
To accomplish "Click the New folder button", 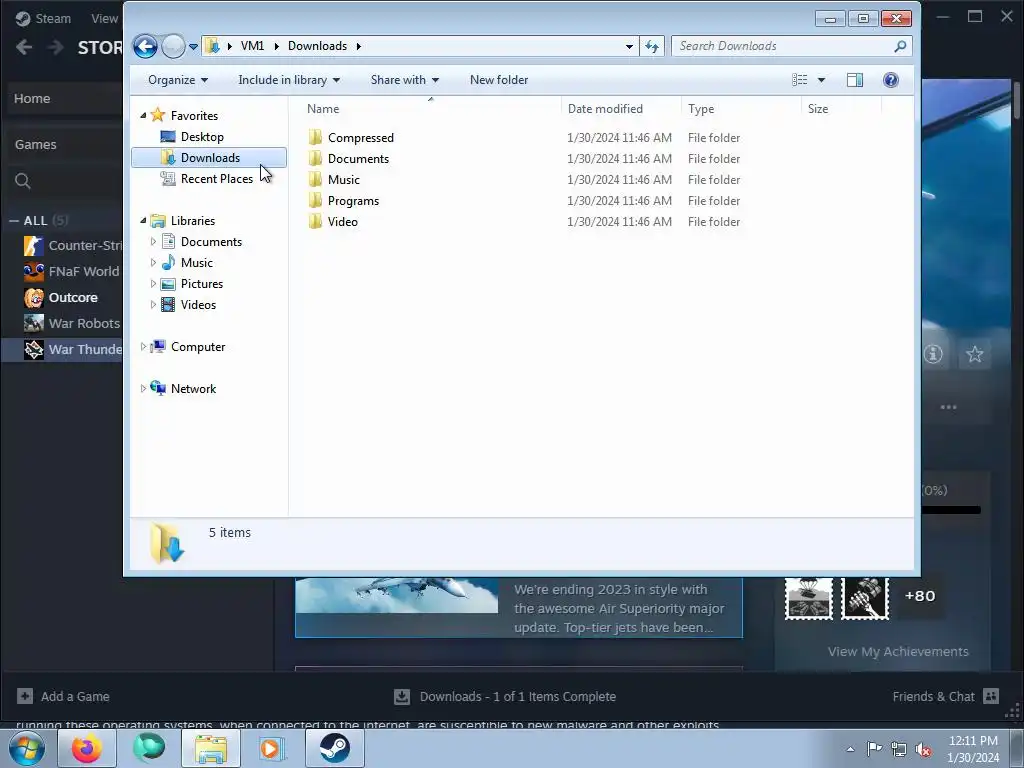I will tap(499, 80).
